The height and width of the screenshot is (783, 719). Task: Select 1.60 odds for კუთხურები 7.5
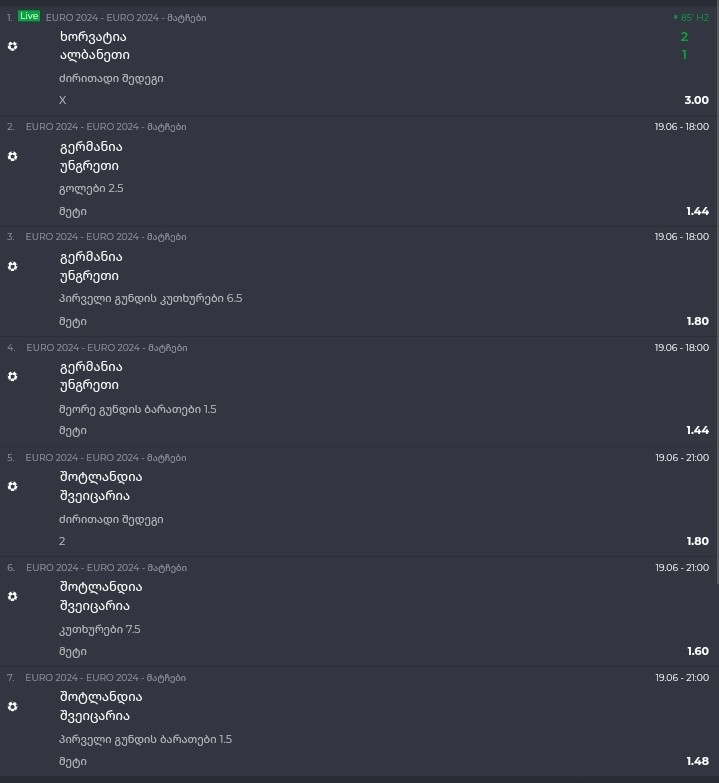[x=698, y=651]
